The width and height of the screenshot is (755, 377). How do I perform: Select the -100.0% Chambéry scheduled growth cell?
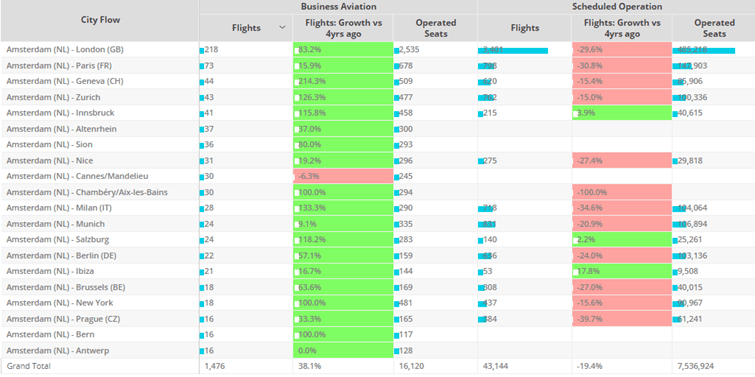(622, 192)
